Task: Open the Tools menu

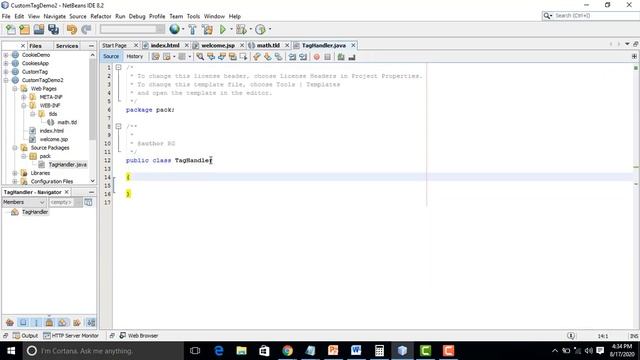Action: click(193, 16)
